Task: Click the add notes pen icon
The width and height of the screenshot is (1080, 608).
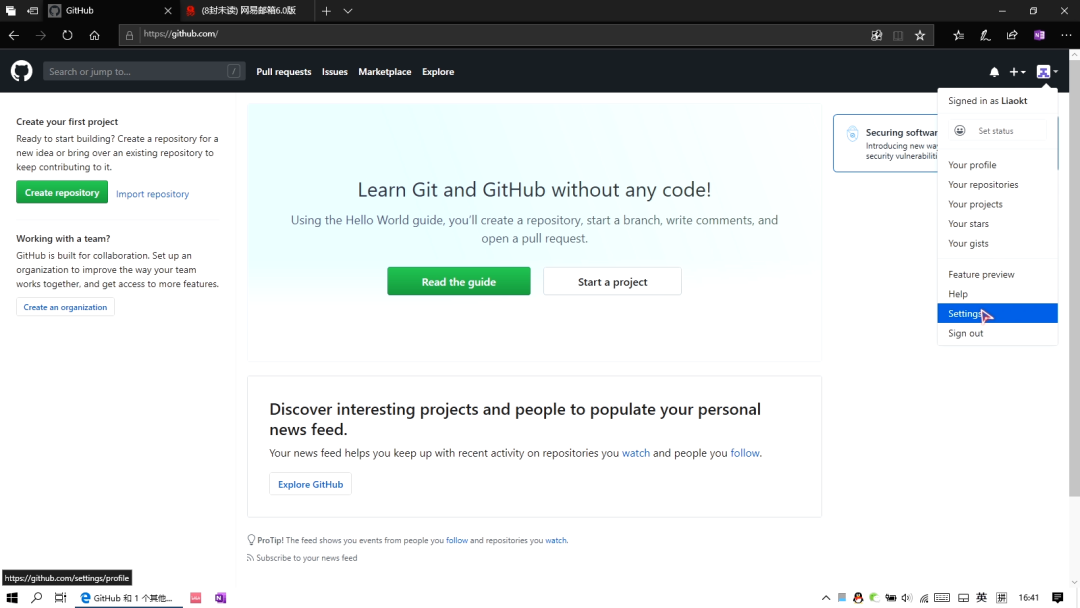Action: (x=985, y=35)
